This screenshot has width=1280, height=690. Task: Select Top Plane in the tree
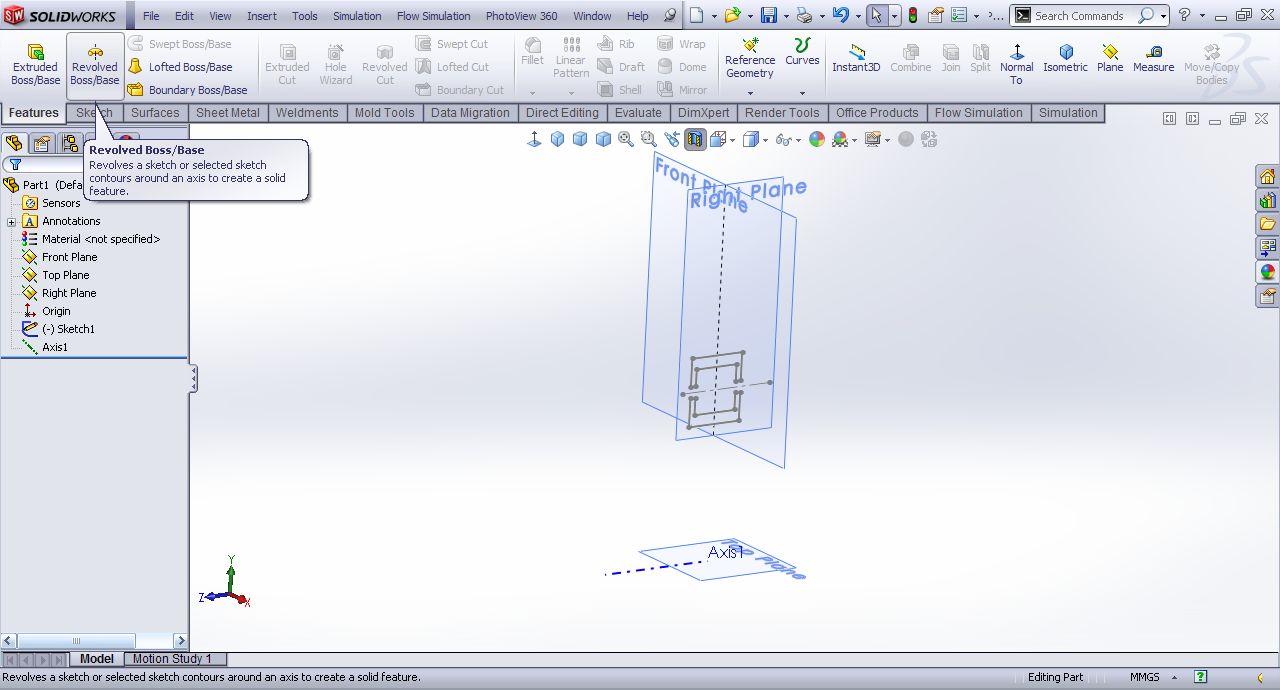(x=56, y=275)
